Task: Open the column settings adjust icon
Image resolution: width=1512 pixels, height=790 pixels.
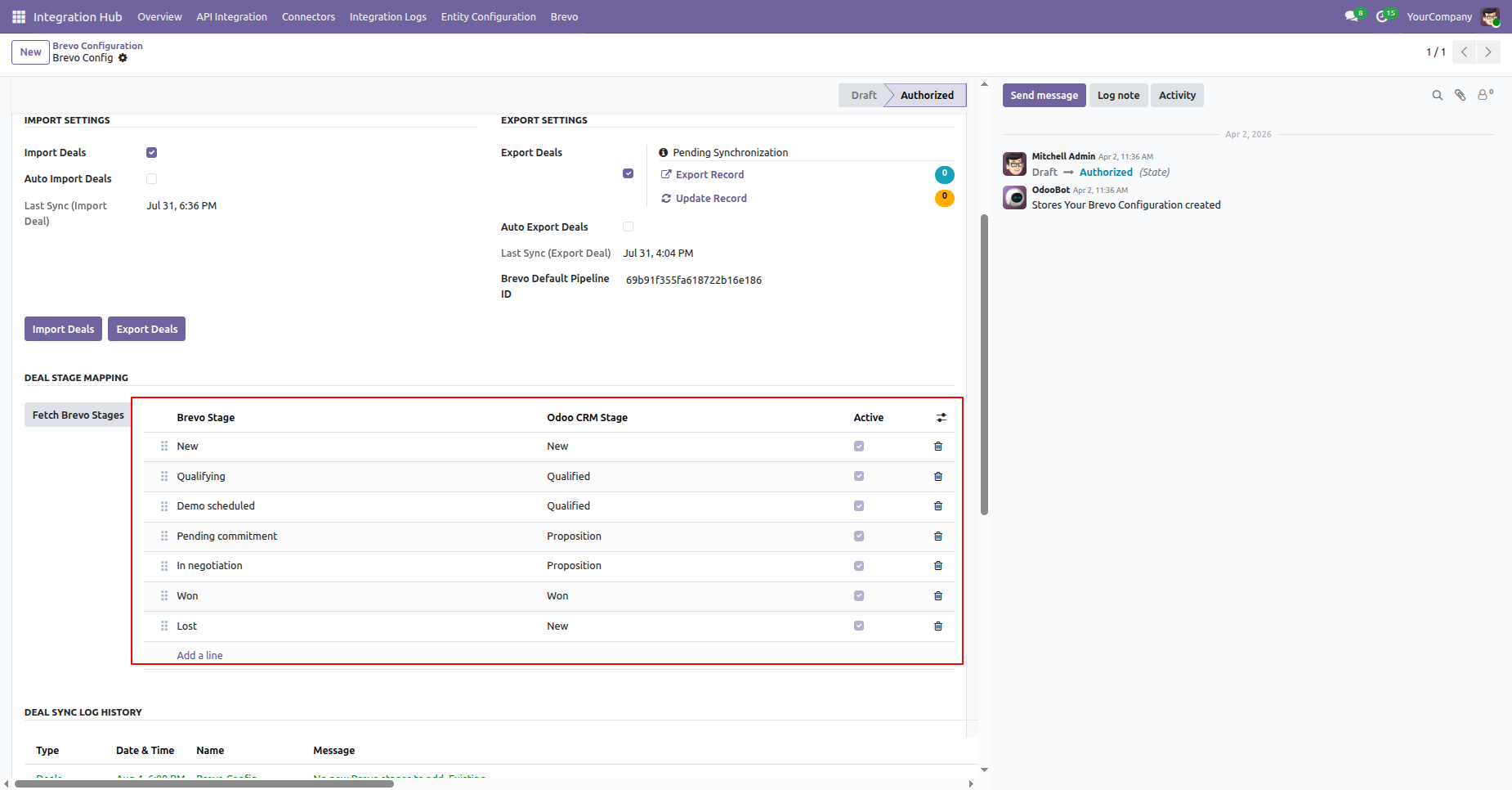Action: pos(942,418)
